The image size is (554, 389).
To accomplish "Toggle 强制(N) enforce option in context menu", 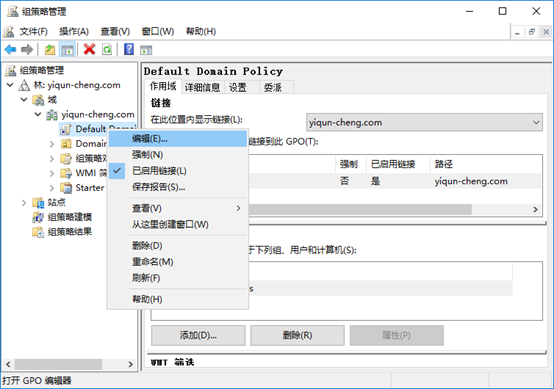I will pyautogui.click(x=147, y=155).
